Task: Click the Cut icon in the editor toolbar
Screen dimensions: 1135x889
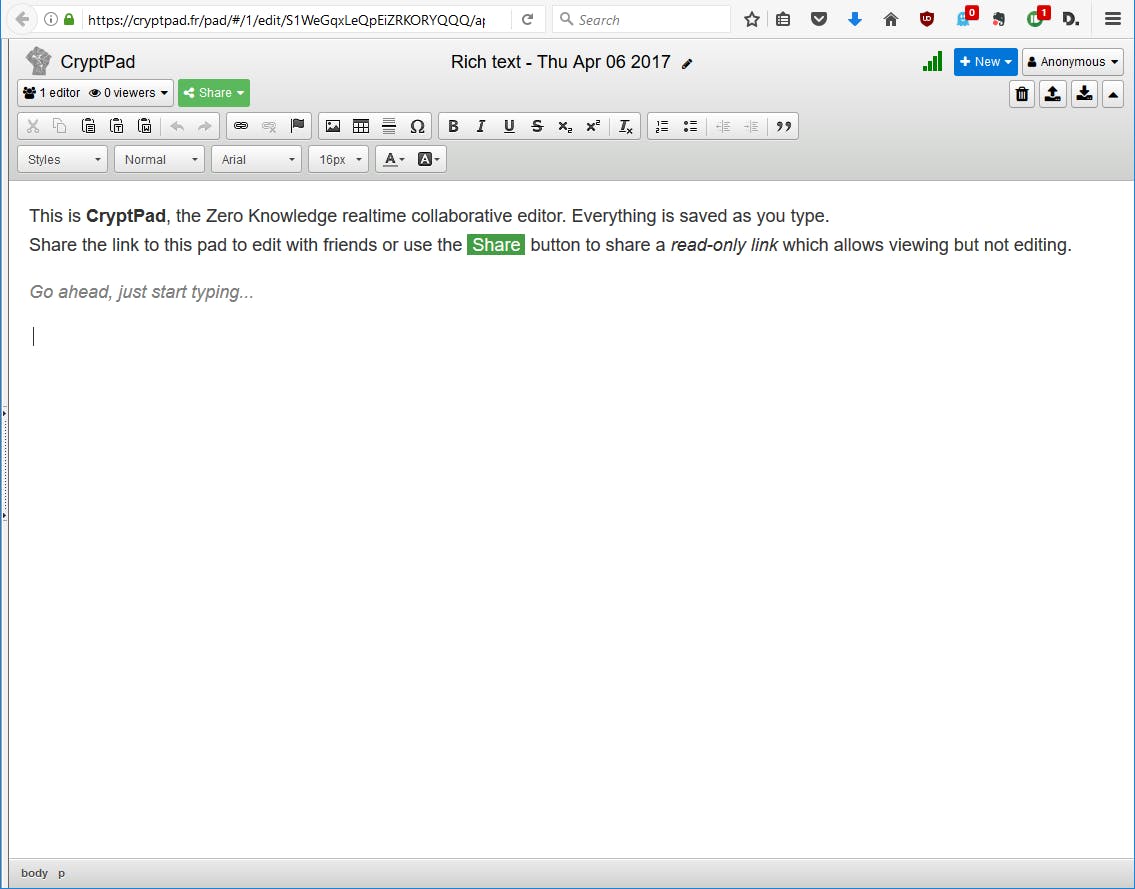Action: click(33, 126)
